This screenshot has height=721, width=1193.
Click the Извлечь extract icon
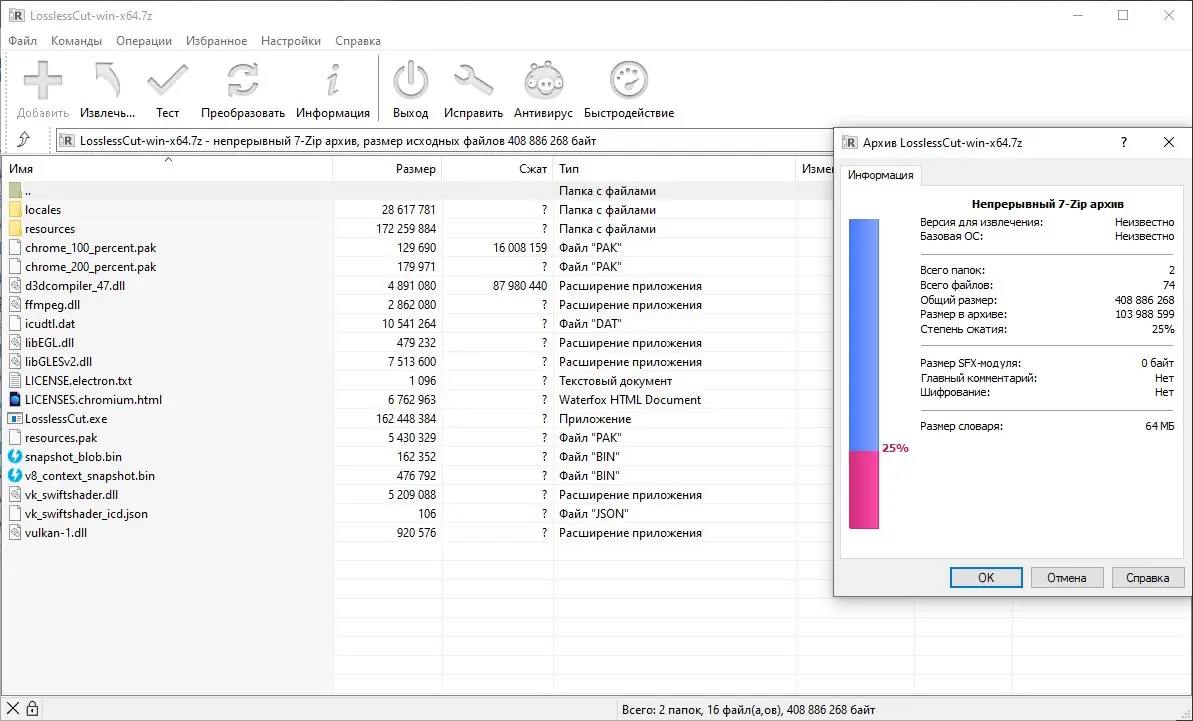pos(107,81)
